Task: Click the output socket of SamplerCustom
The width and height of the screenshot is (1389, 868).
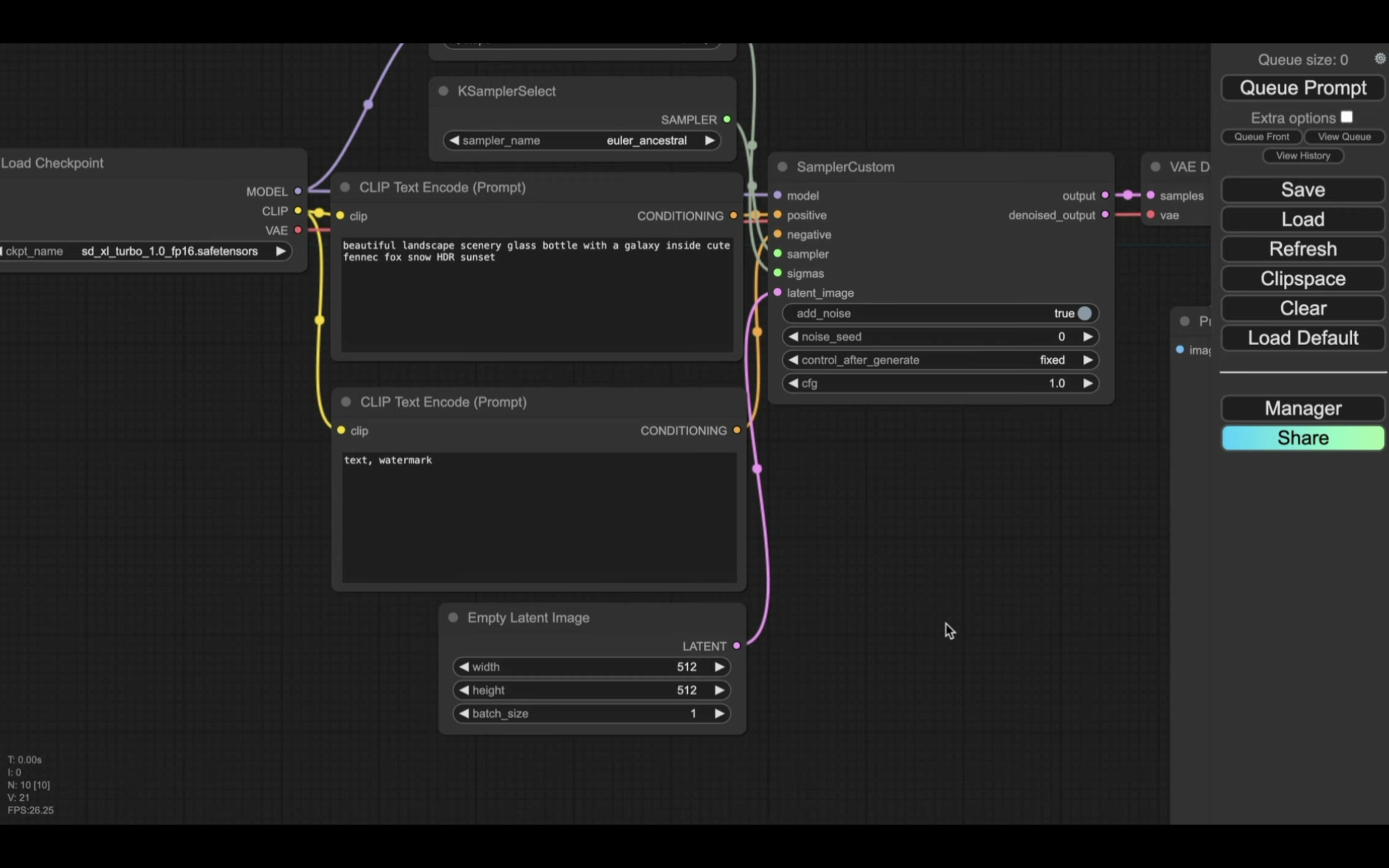Action: [1105, 195]
